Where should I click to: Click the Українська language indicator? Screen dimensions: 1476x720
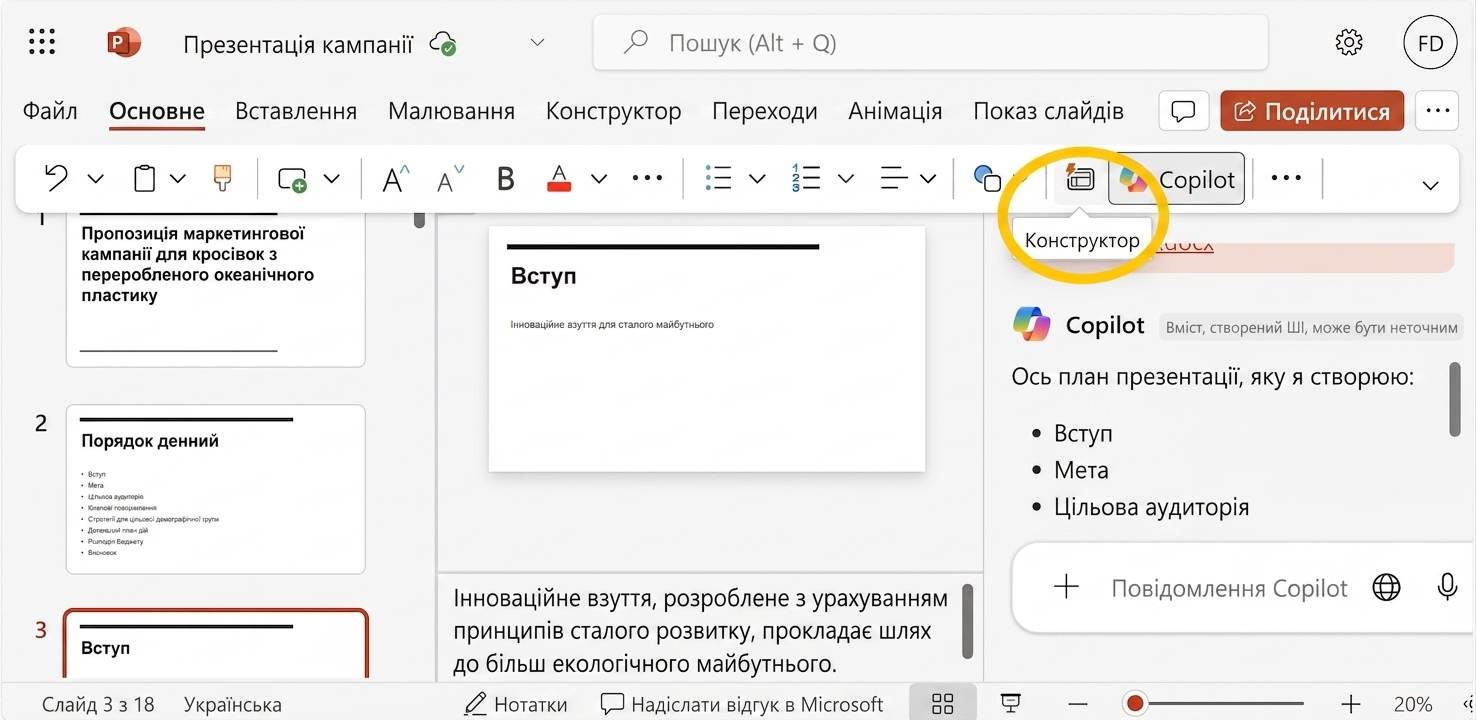pyautogui.click(x=233, y=705)
